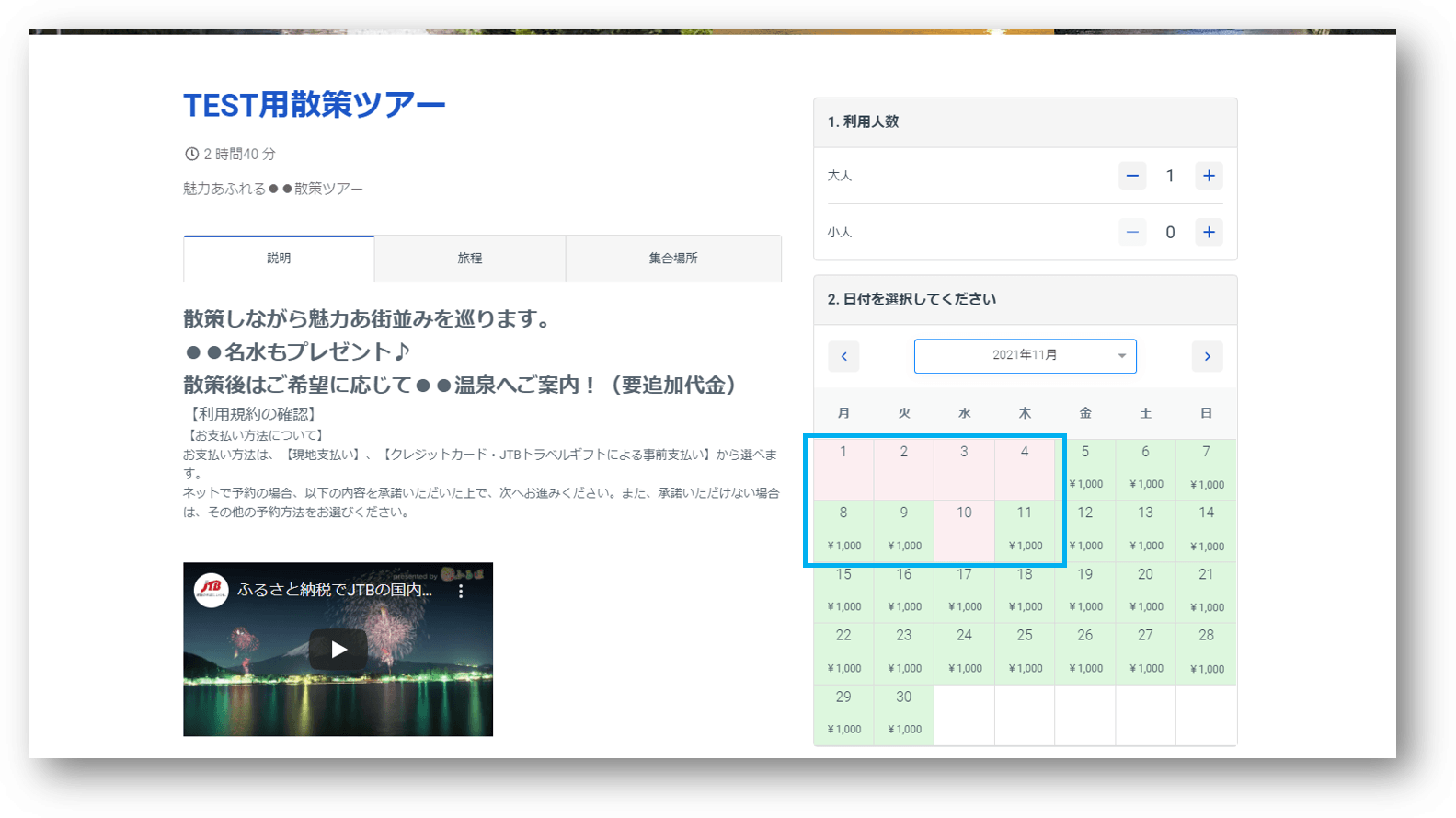Switch to the 旅程 tab
Viewport: 1456px width, 818px height.
(x=470, y=259)
